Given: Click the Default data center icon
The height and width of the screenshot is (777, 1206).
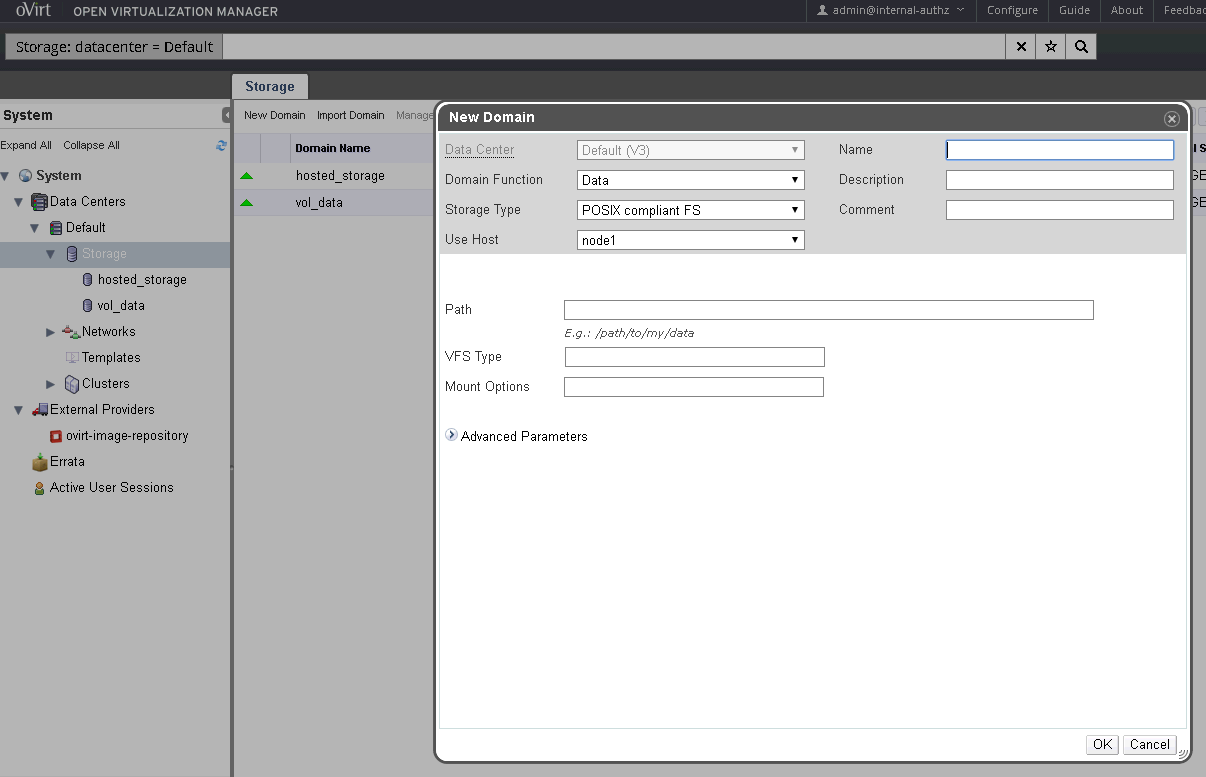Looking at the screenshot, I should [56, 228].
